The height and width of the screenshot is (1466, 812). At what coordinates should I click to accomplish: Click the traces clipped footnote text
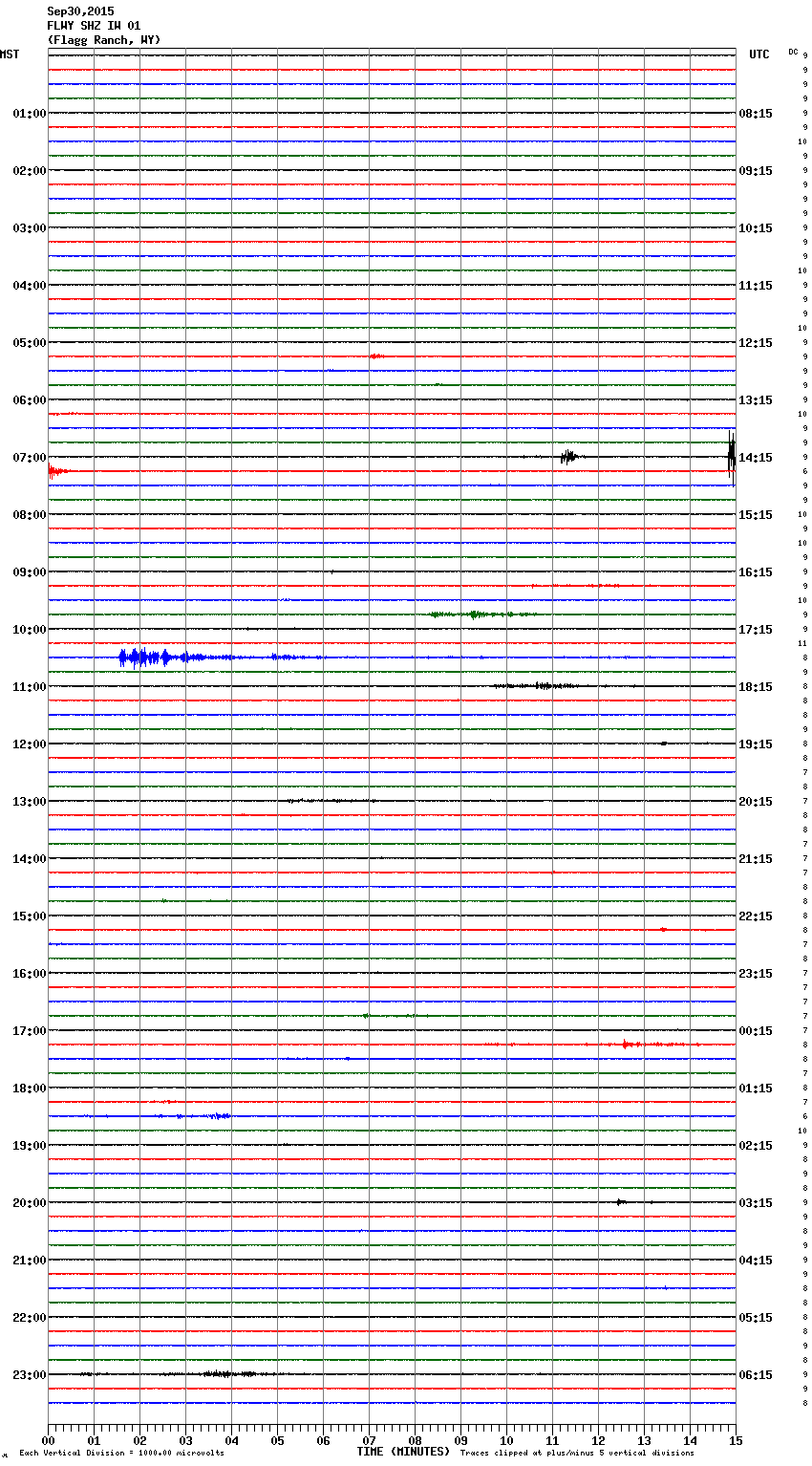pyautogui.click(x=577, y=1454)
